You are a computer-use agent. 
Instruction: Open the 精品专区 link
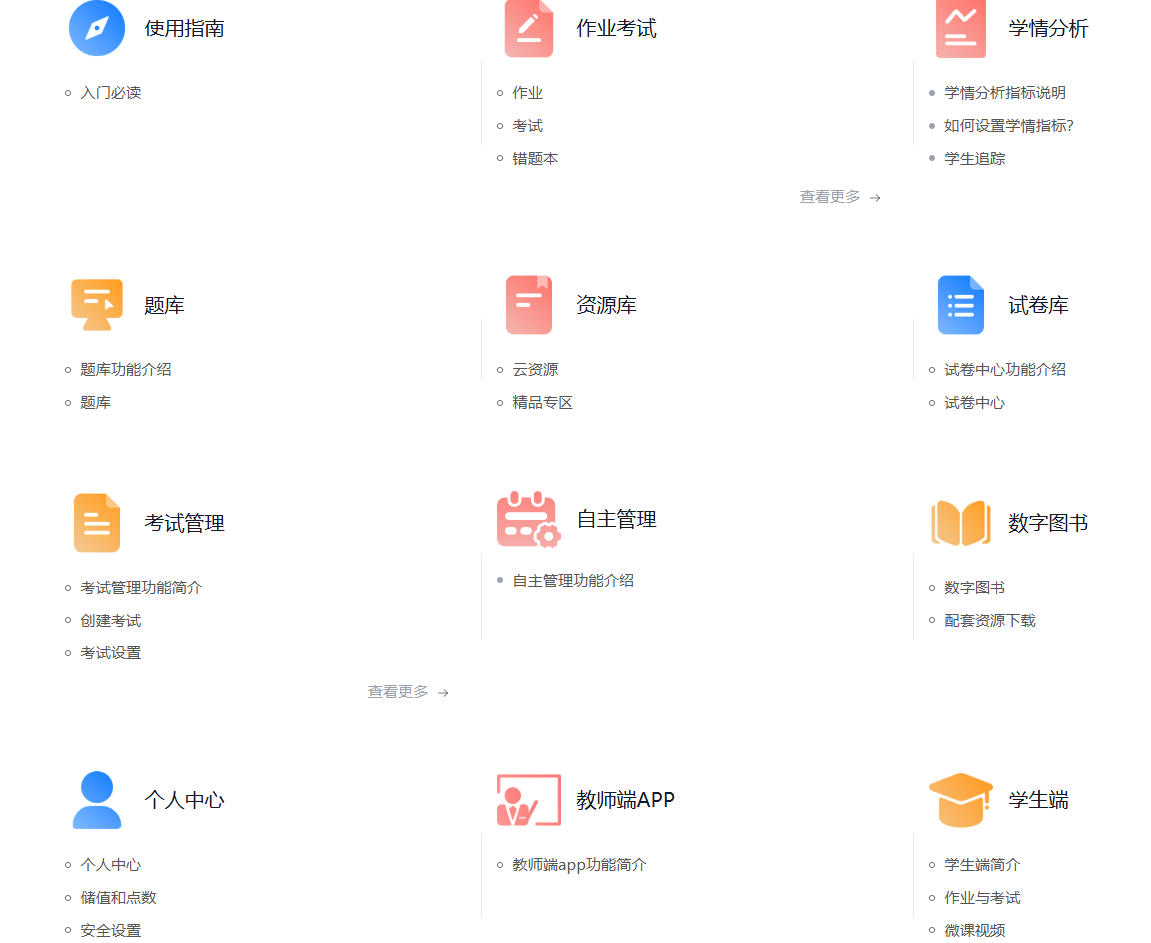tap(542, 403)
